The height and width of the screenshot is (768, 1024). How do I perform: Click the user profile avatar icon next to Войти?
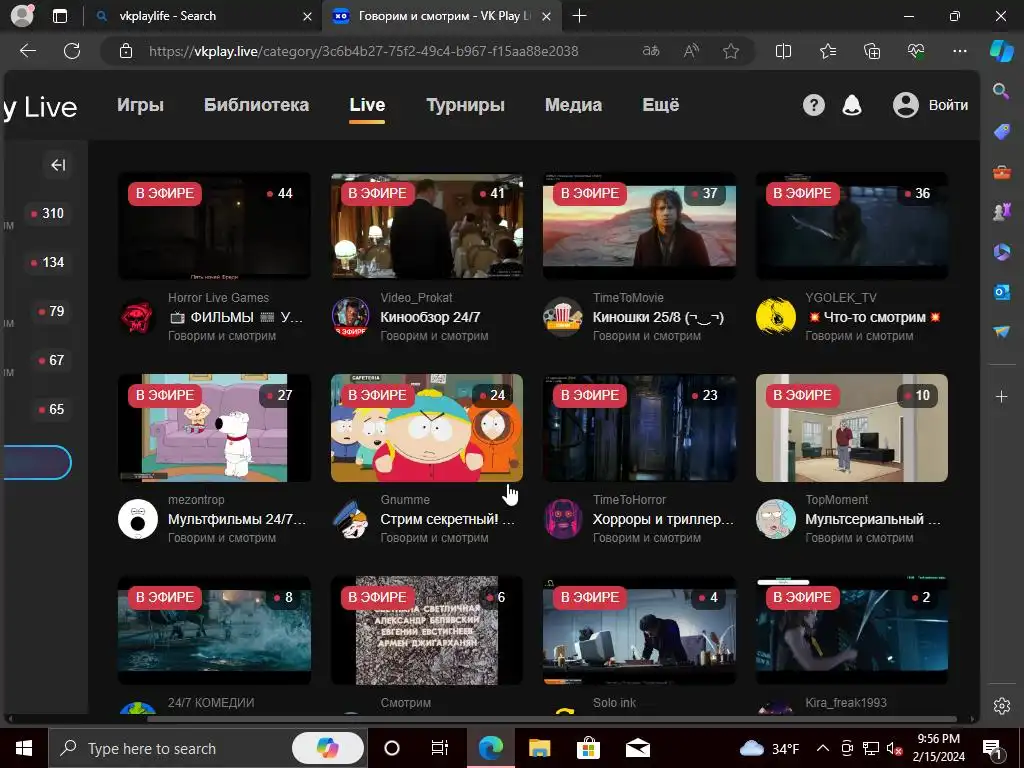tap(906, 105)
